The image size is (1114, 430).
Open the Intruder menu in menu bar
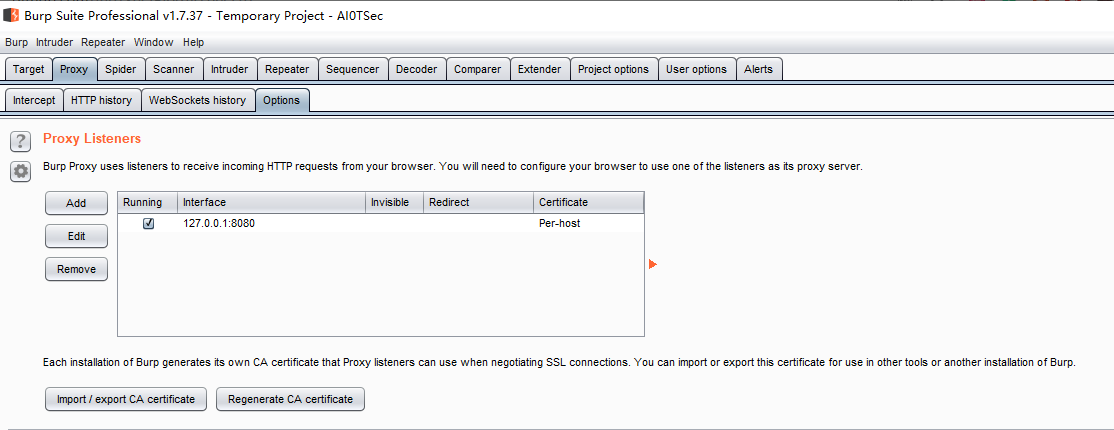pyautogui.click(x=55, y=42)
